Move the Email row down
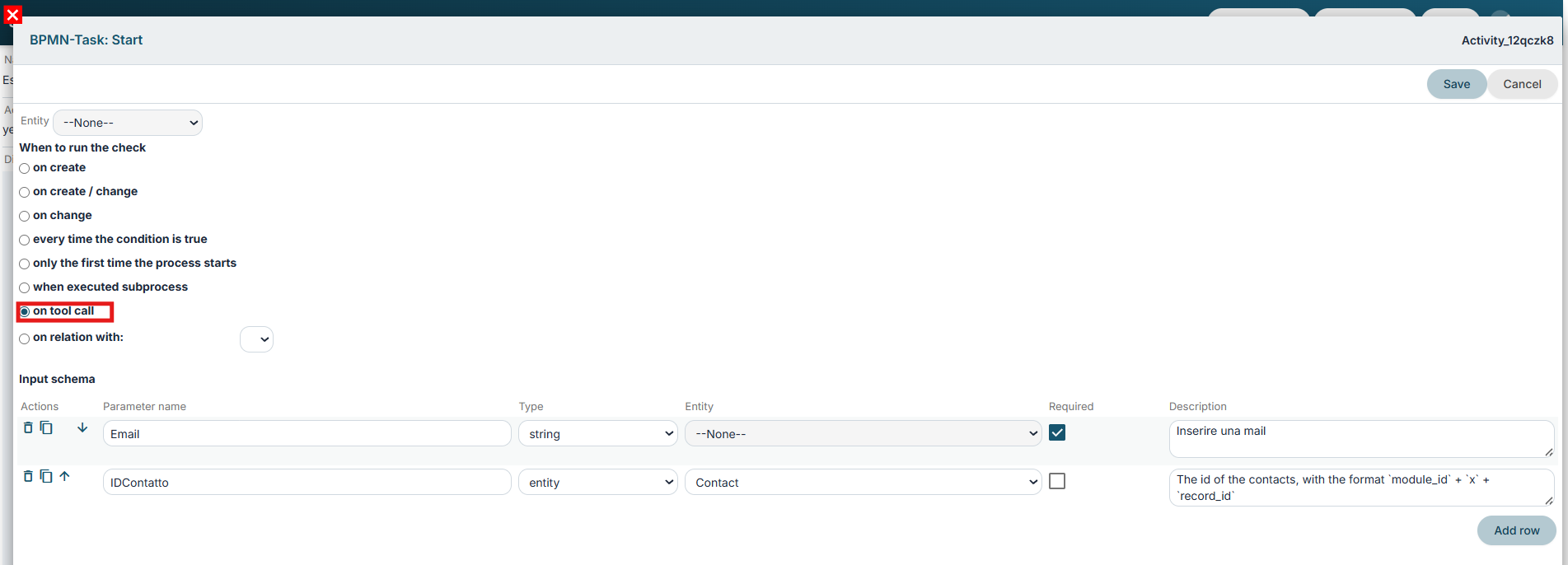Viewport: 1568px width, 565px height. pos(82,427)
